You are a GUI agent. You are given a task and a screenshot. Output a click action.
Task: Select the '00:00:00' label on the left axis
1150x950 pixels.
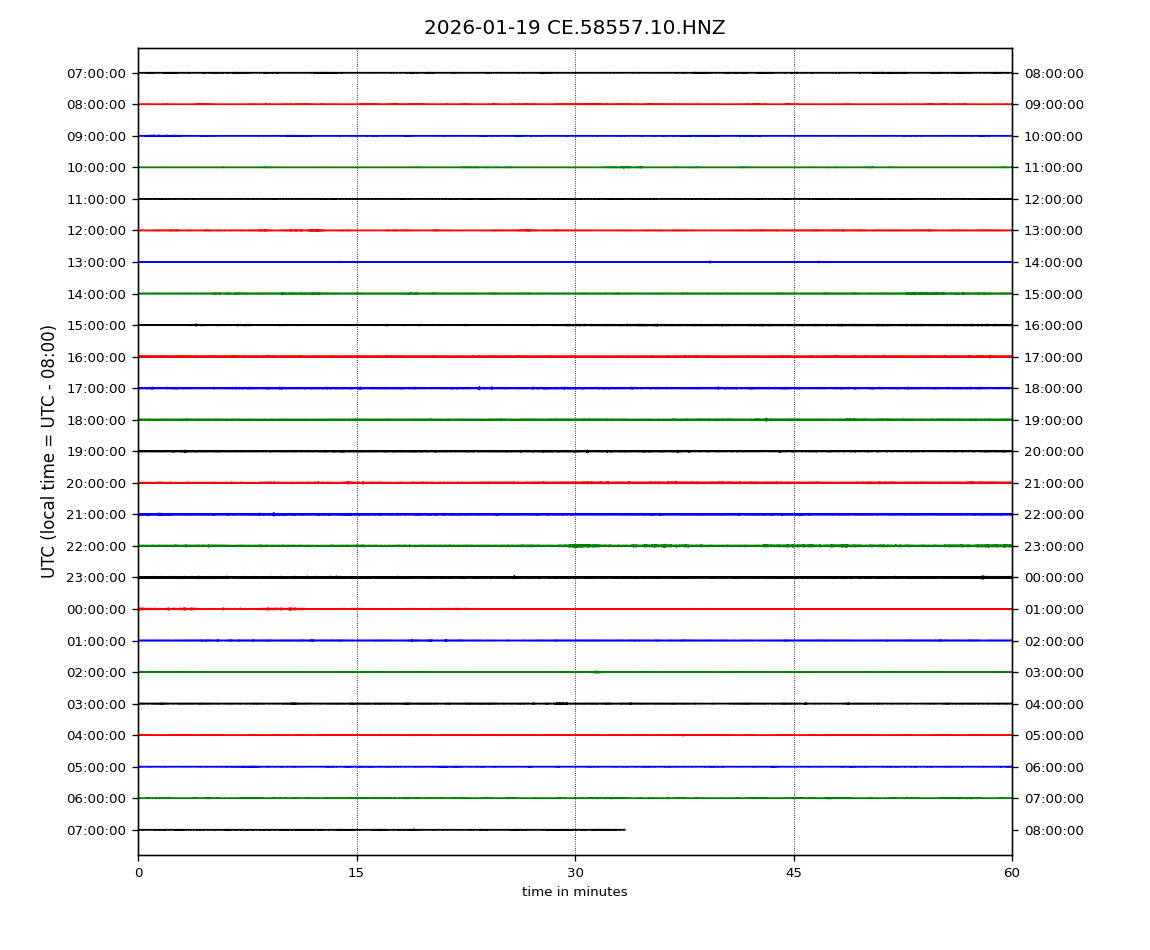(96, 609)
